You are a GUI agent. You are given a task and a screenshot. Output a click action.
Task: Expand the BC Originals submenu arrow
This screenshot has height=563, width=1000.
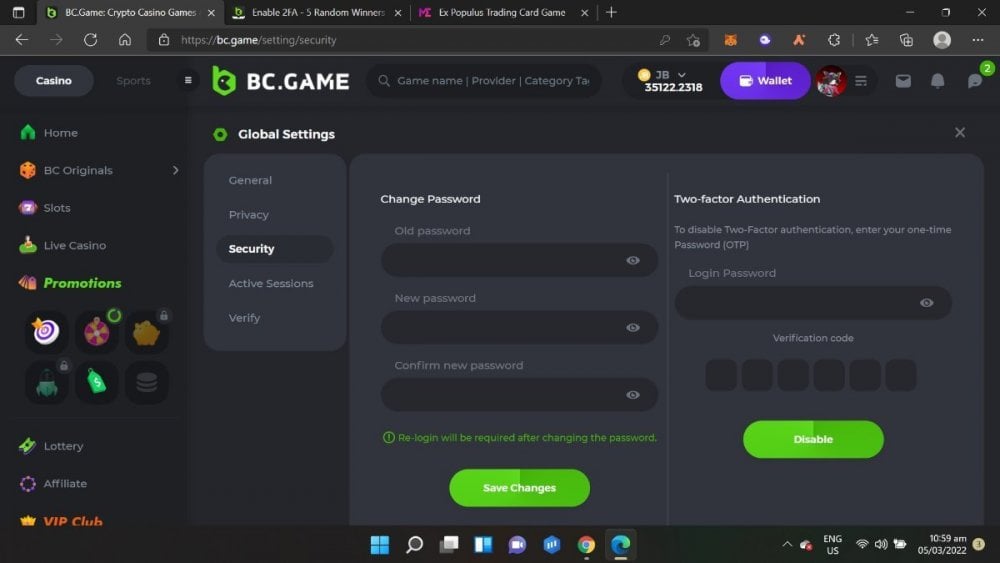pos(175,170)
